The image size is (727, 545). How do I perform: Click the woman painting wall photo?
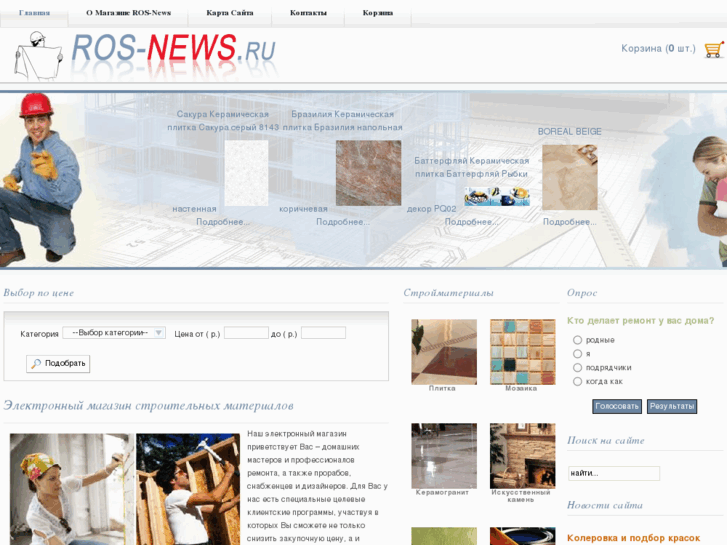[72, 489]
